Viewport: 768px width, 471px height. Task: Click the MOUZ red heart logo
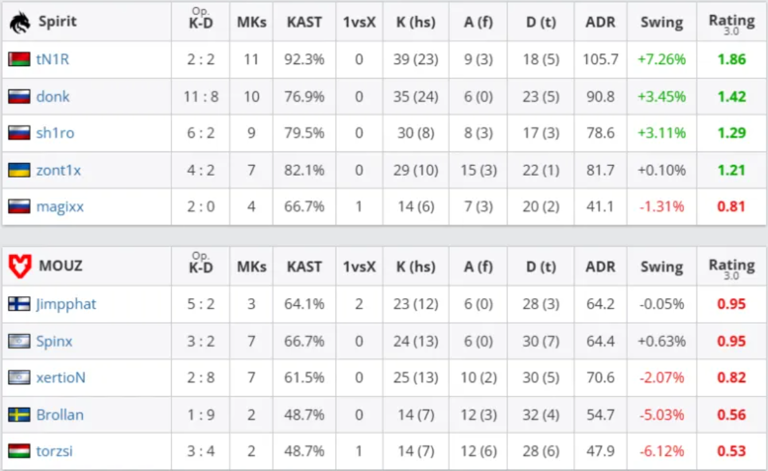20,266
